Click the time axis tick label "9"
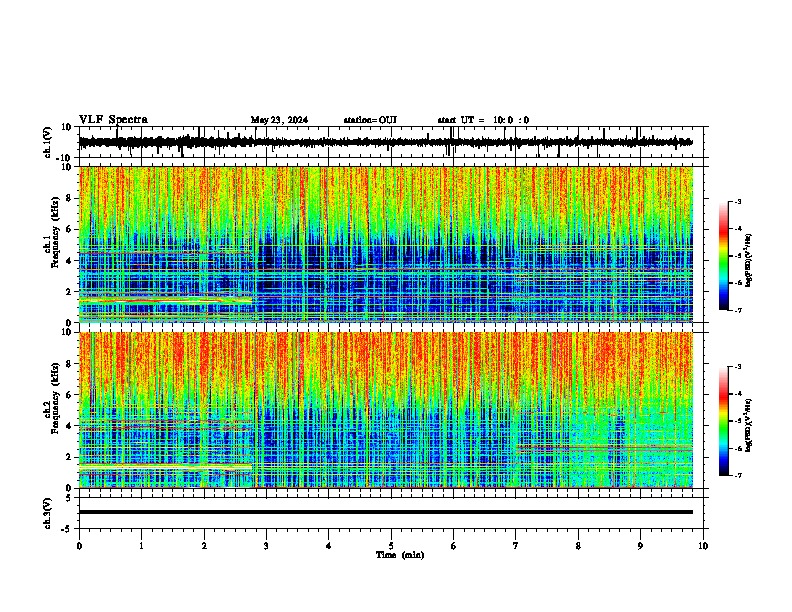This screenshot has width=792, height=612. (x=640, y=546)
